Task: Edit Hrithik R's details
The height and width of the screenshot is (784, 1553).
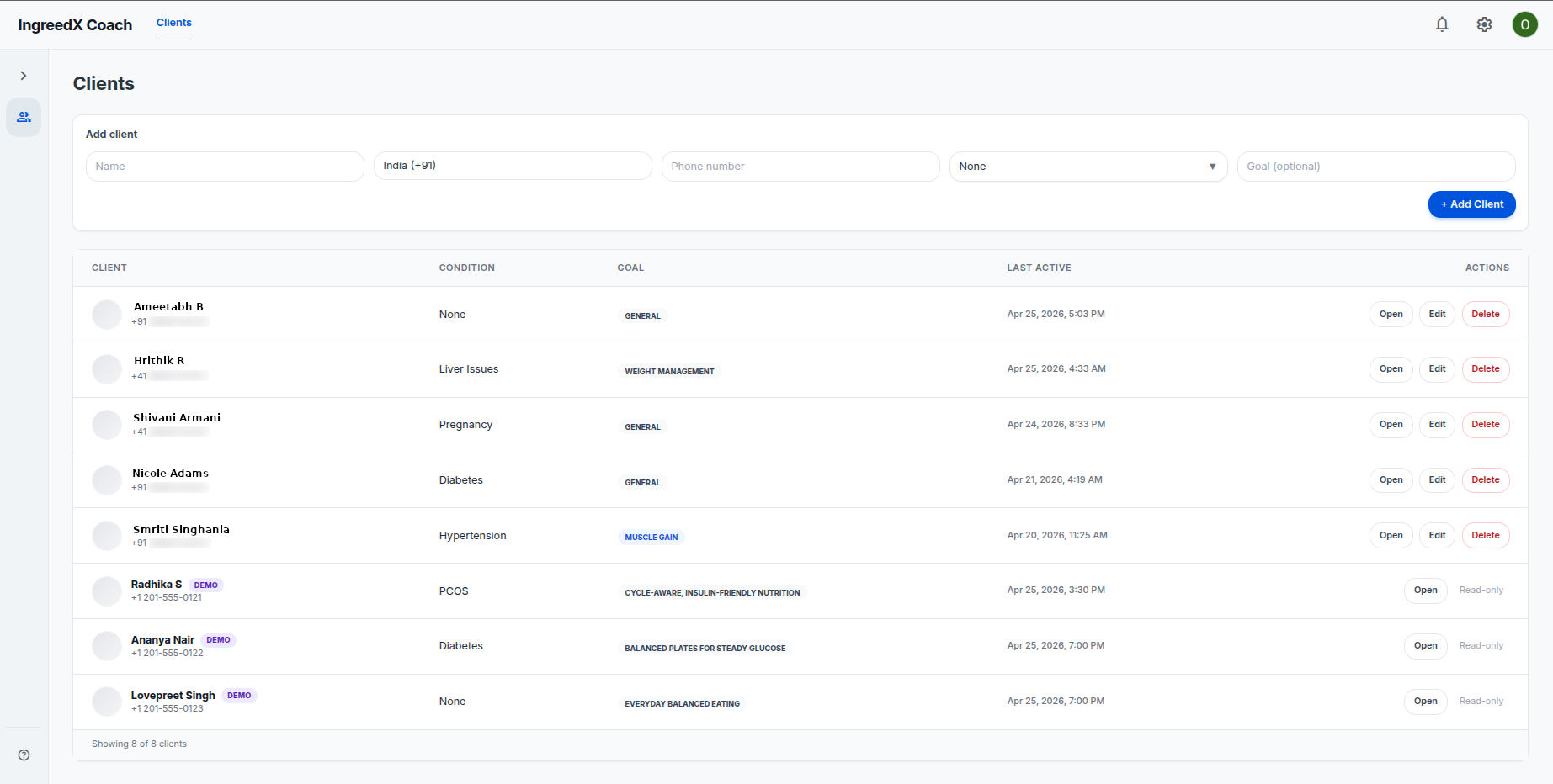Action: (x=1437, y=369)
